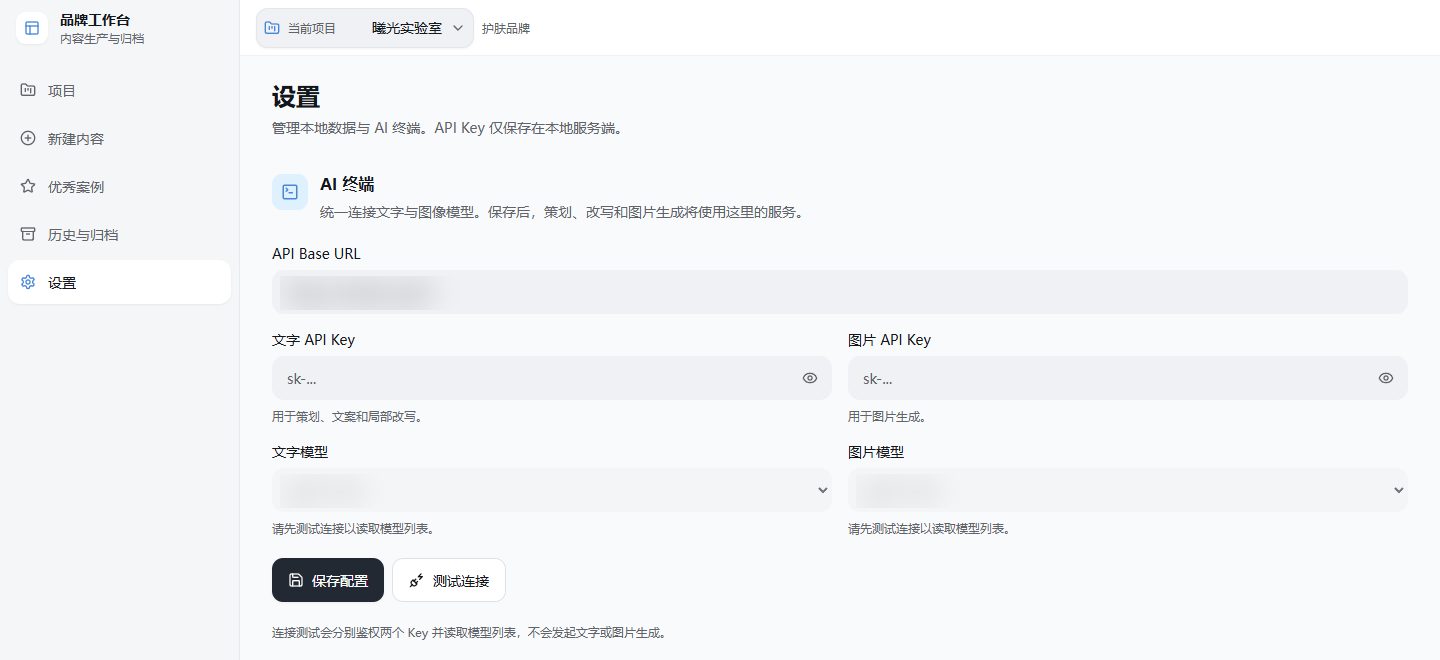The image size is (1440, 660).
Task: Open 优秀案例 in the sidebar
Action: click(x=119, y=186)
